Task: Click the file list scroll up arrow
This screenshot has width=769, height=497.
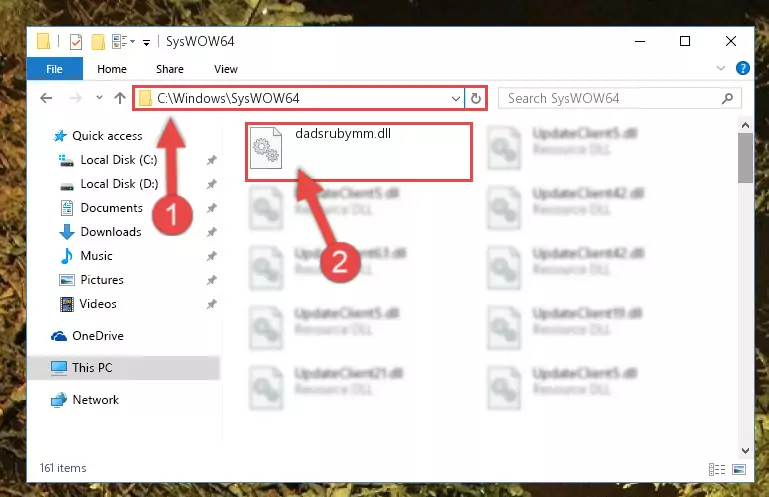Action: (x=745, y=126)
